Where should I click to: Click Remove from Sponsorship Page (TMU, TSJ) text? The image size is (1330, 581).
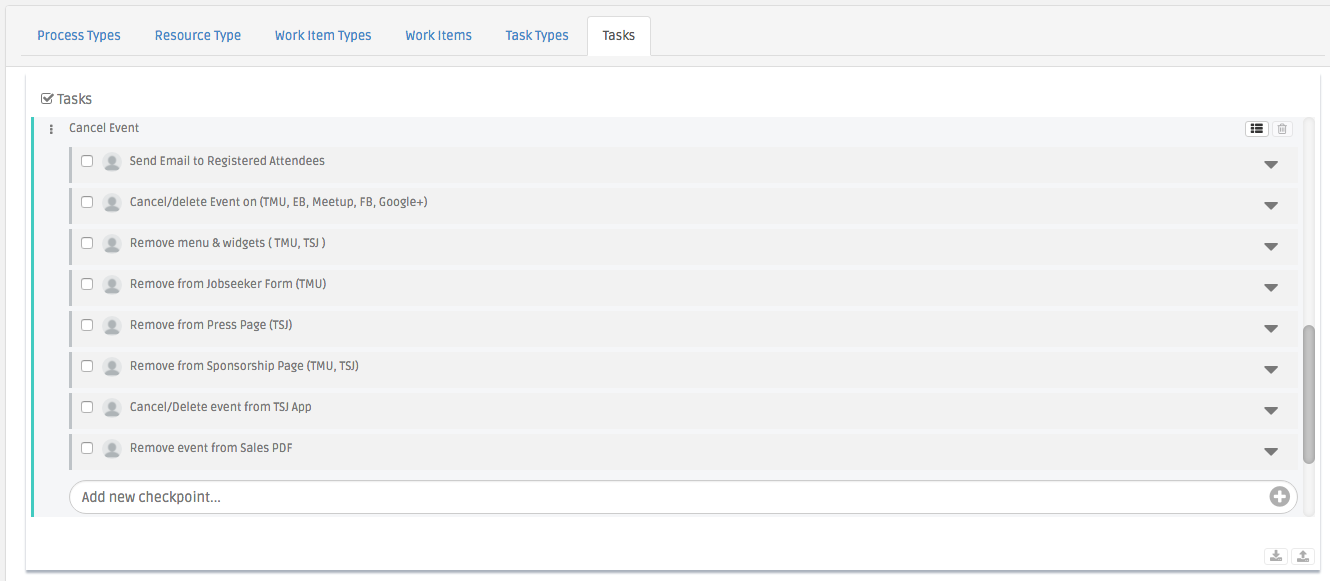244,366
